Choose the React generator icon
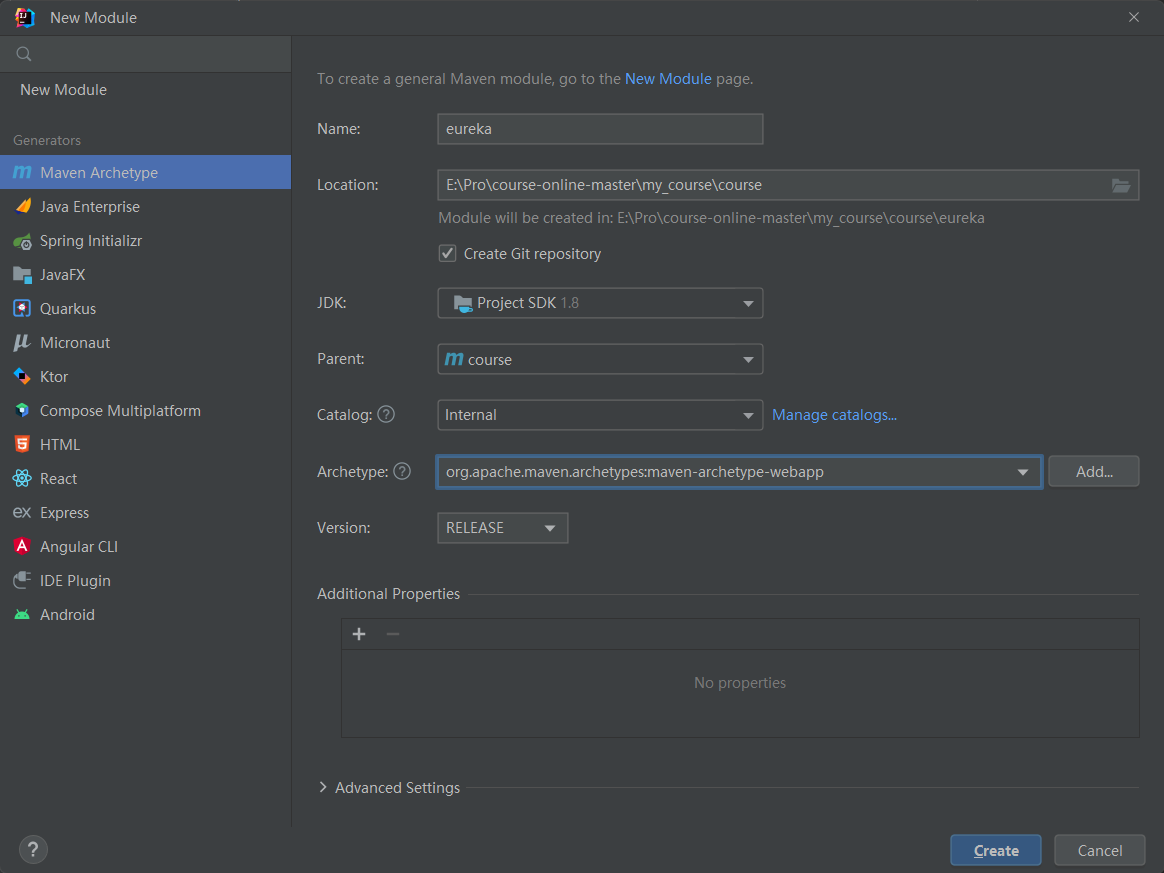This screenshot has width=1164, height=873. tap(22, 479)
